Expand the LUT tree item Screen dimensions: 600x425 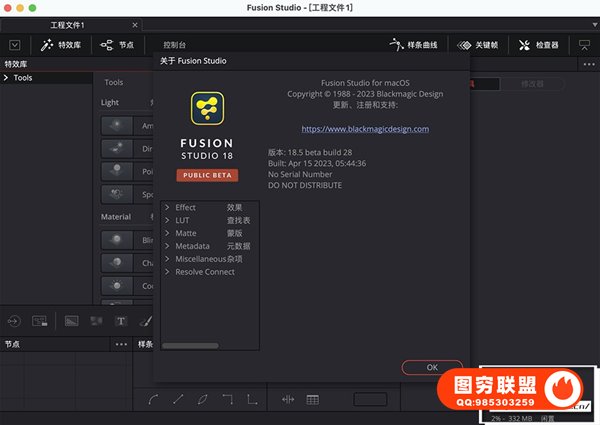click(167, 220)
